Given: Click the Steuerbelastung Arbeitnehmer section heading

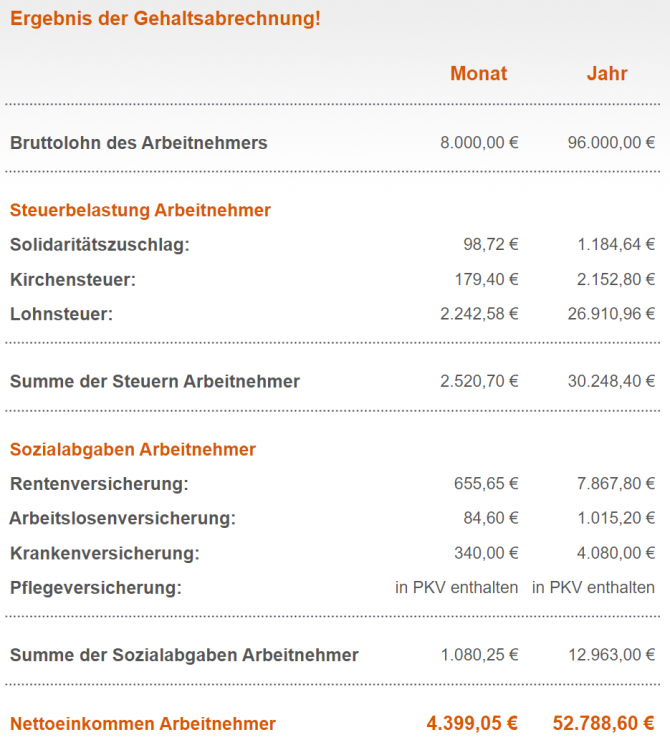Looking at the screenshot, I should 140,210.
